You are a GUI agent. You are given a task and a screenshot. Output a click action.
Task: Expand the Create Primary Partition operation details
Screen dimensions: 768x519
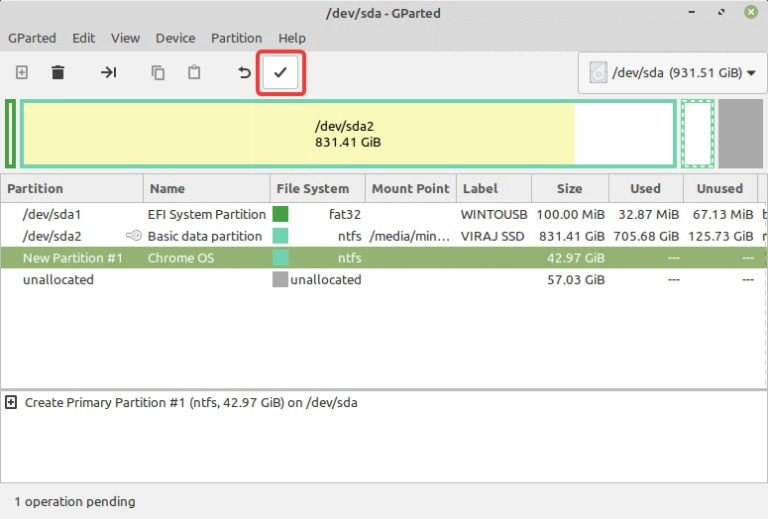pos(11,403)
